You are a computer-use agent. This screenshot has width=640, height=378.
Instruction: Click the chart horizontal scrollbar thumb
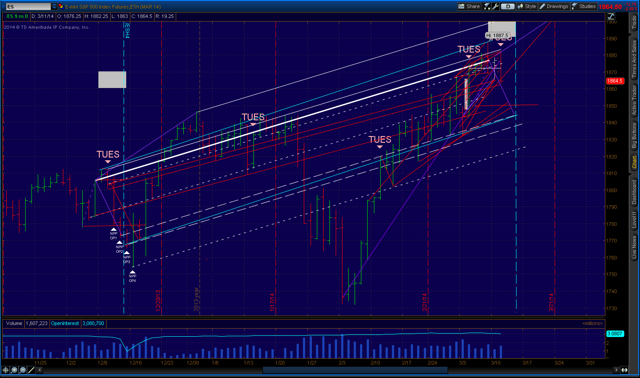pyautogui.click(x=355, y=370)
